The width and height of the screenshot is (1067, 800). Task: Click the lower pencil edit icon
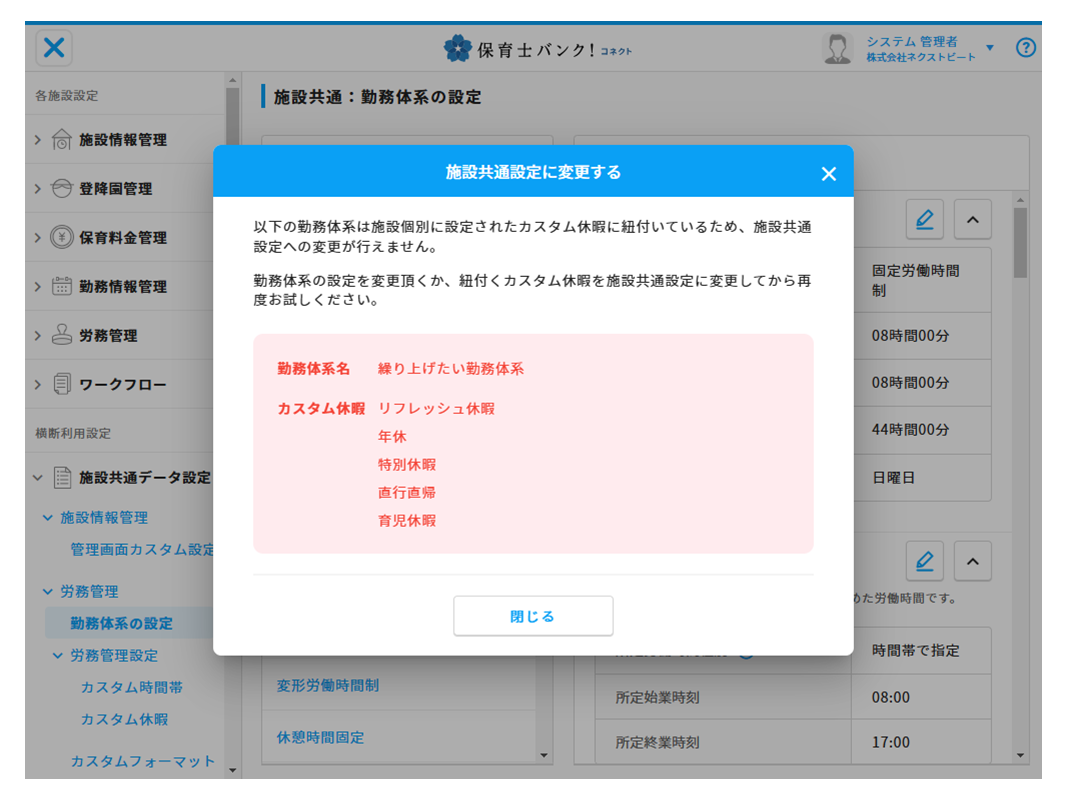click(924, 562)
